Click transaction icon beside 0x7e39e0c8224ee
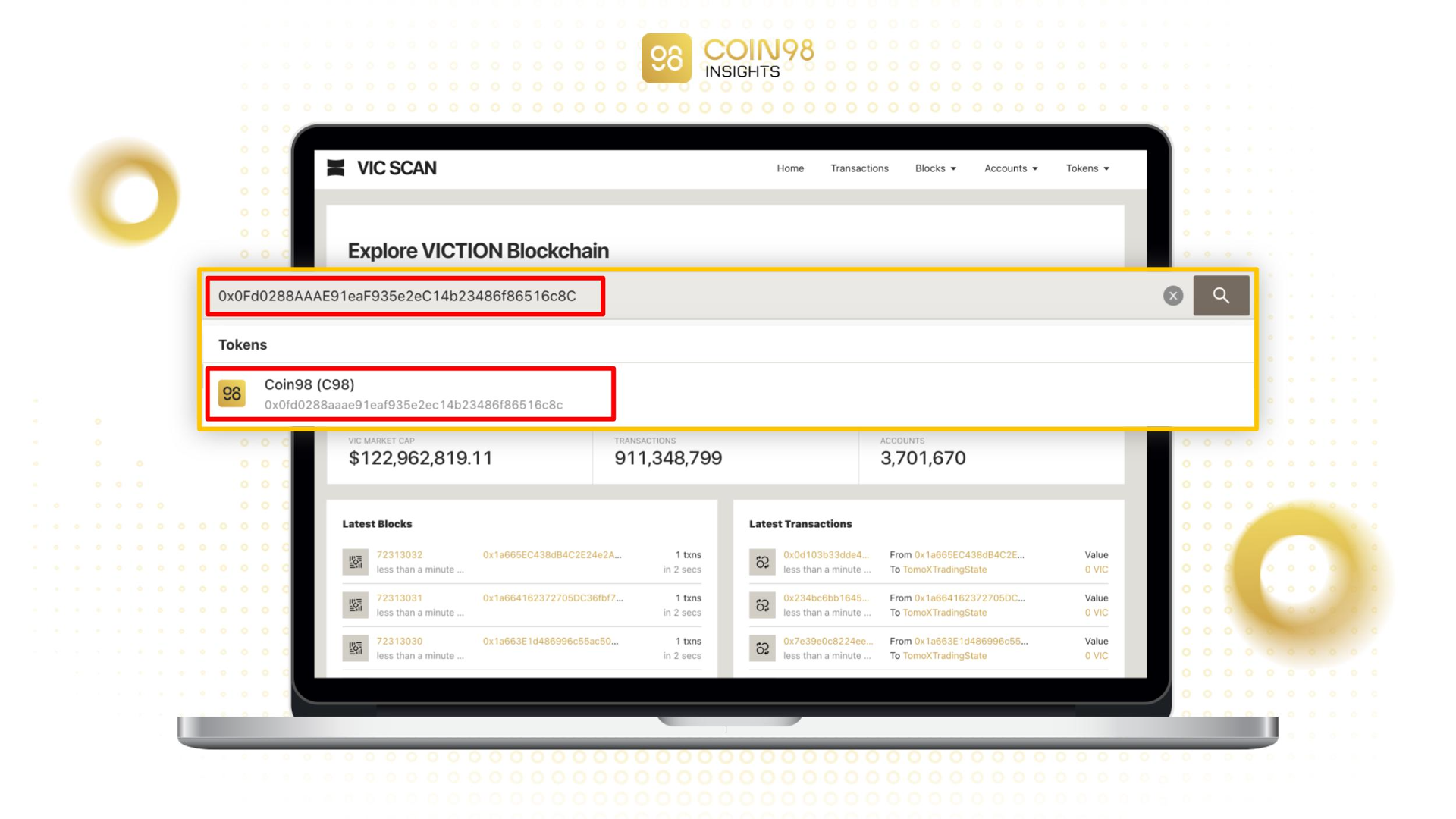Screen dimensions: 1456x819 click(762, 648)
